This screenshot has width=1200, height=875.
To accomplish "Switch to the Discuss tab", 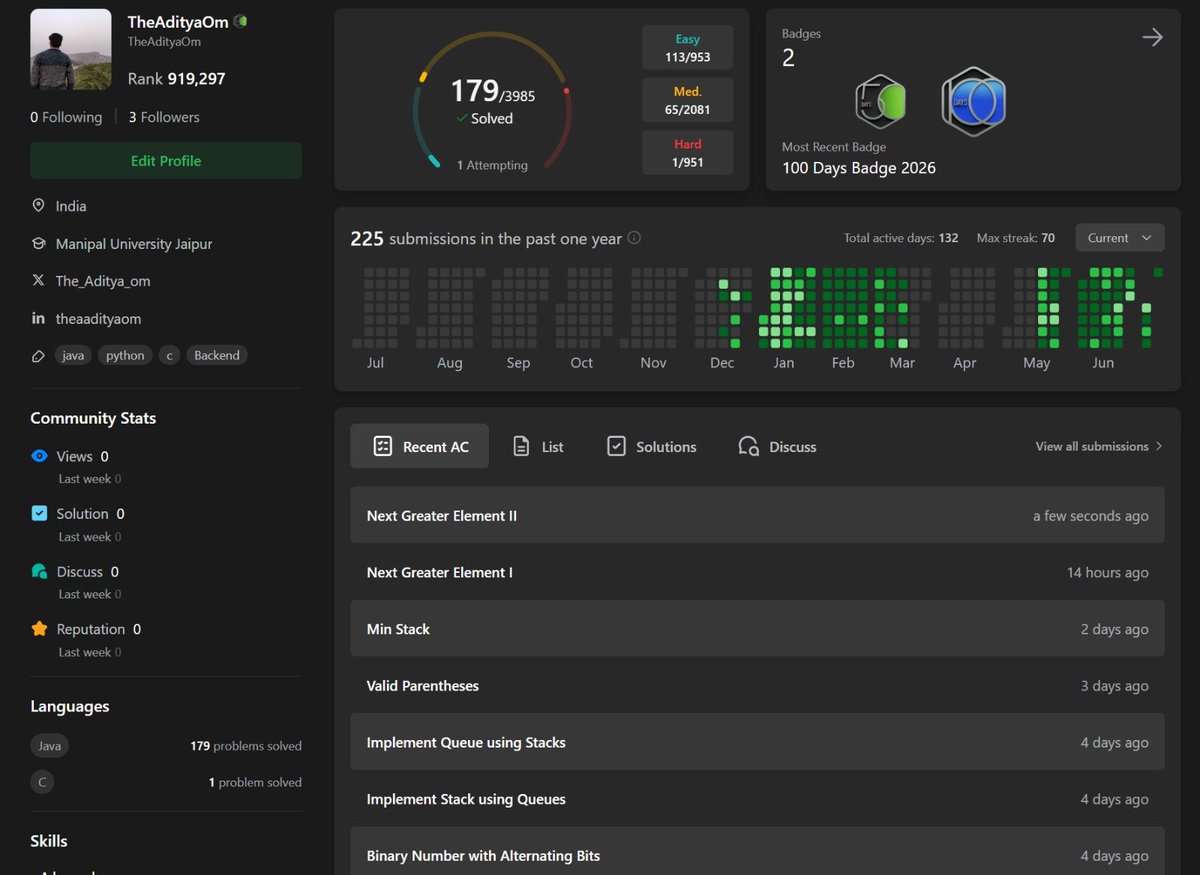I will pos(777,446).
